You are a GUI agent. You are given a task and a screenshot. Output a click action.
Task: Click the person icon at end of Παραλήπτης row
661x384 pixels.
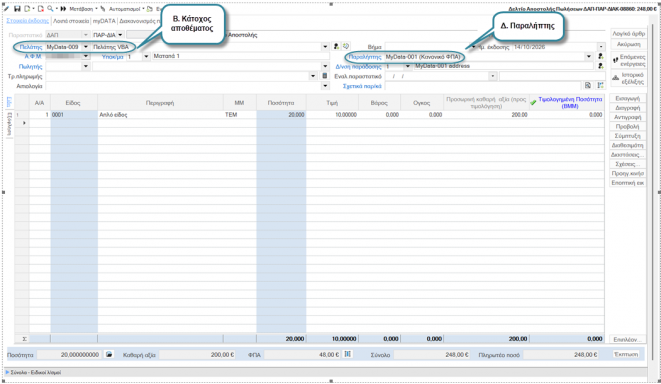coord(601,56)
